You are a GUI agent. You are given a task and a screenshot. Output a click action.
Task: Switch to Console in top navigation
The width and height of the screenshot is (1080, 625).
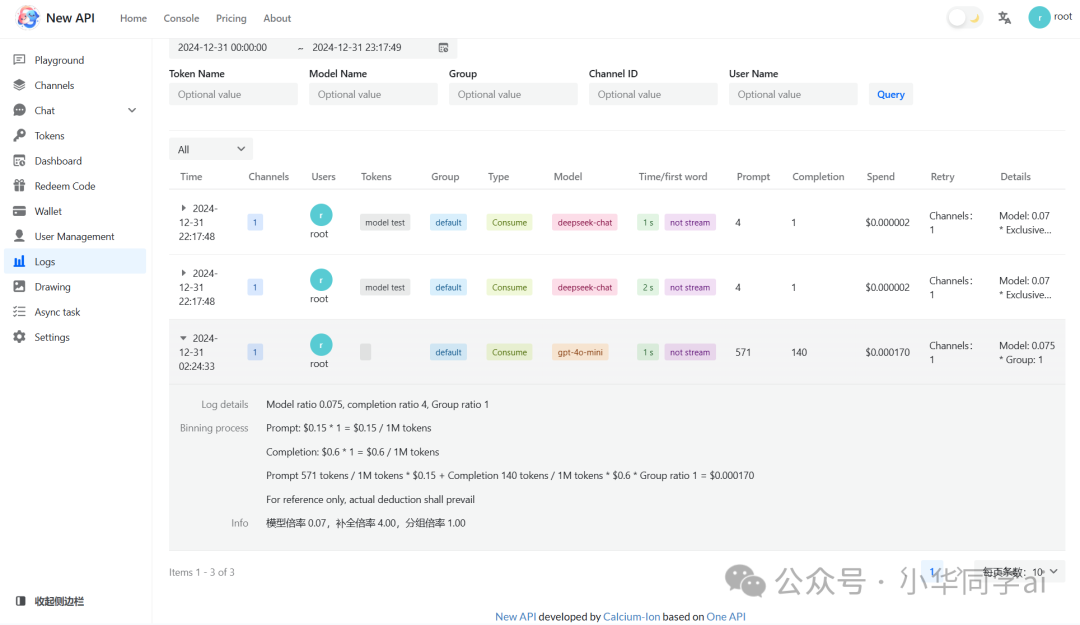[181, 18]
